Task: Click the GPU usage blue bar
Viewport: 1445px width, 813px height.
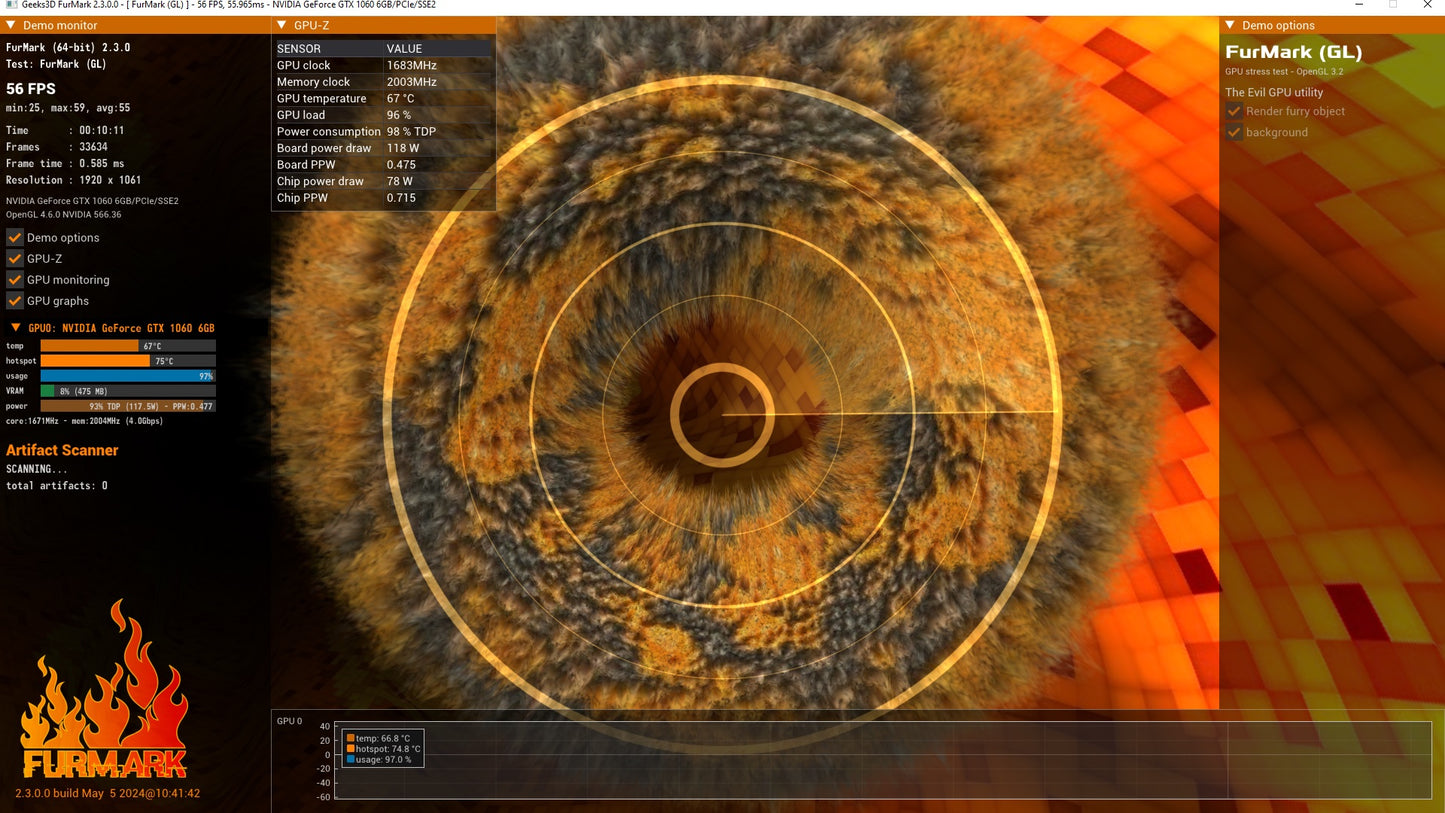Action: click(127, 376)
